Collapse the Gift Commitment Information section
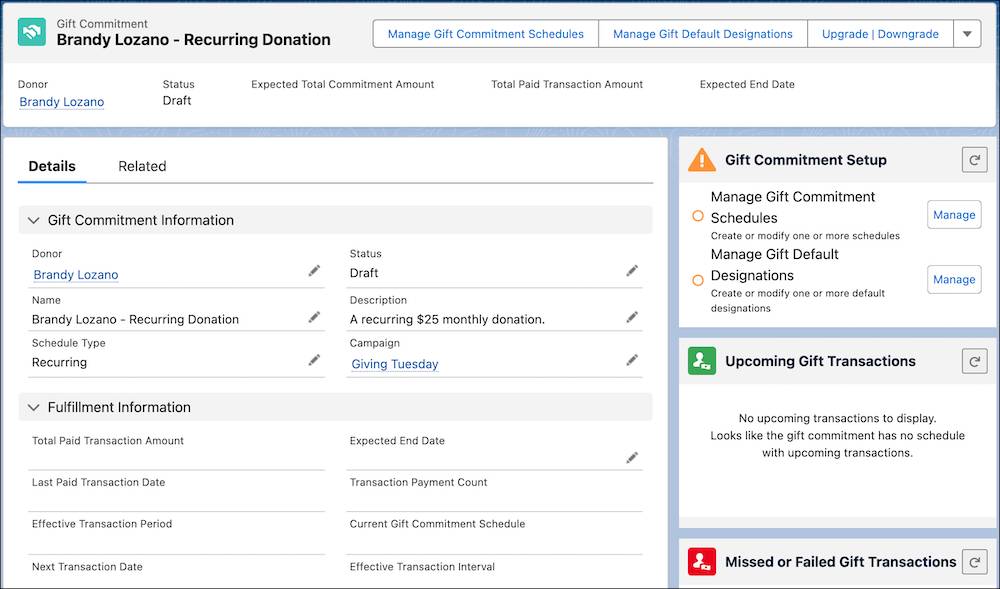 [x=34, y=221]
